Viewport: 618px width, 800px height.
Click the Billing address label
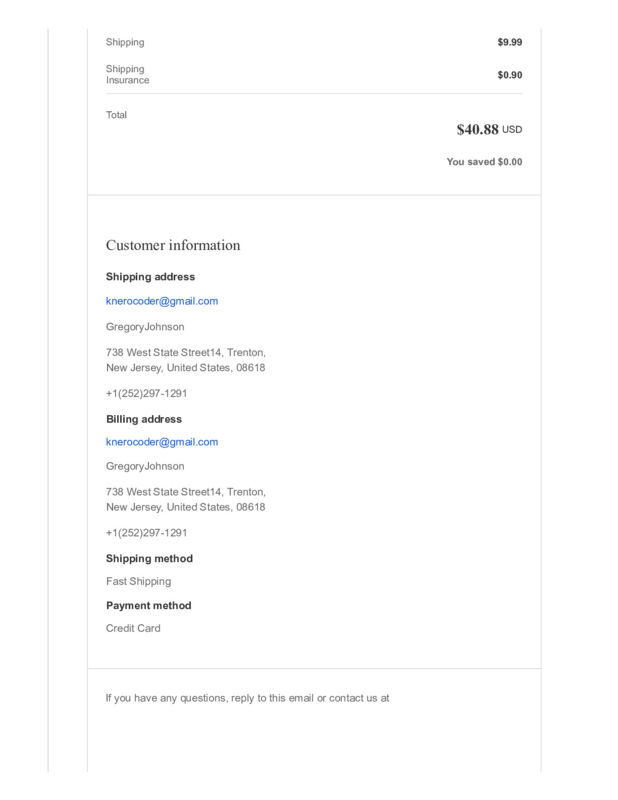(144, 419)
